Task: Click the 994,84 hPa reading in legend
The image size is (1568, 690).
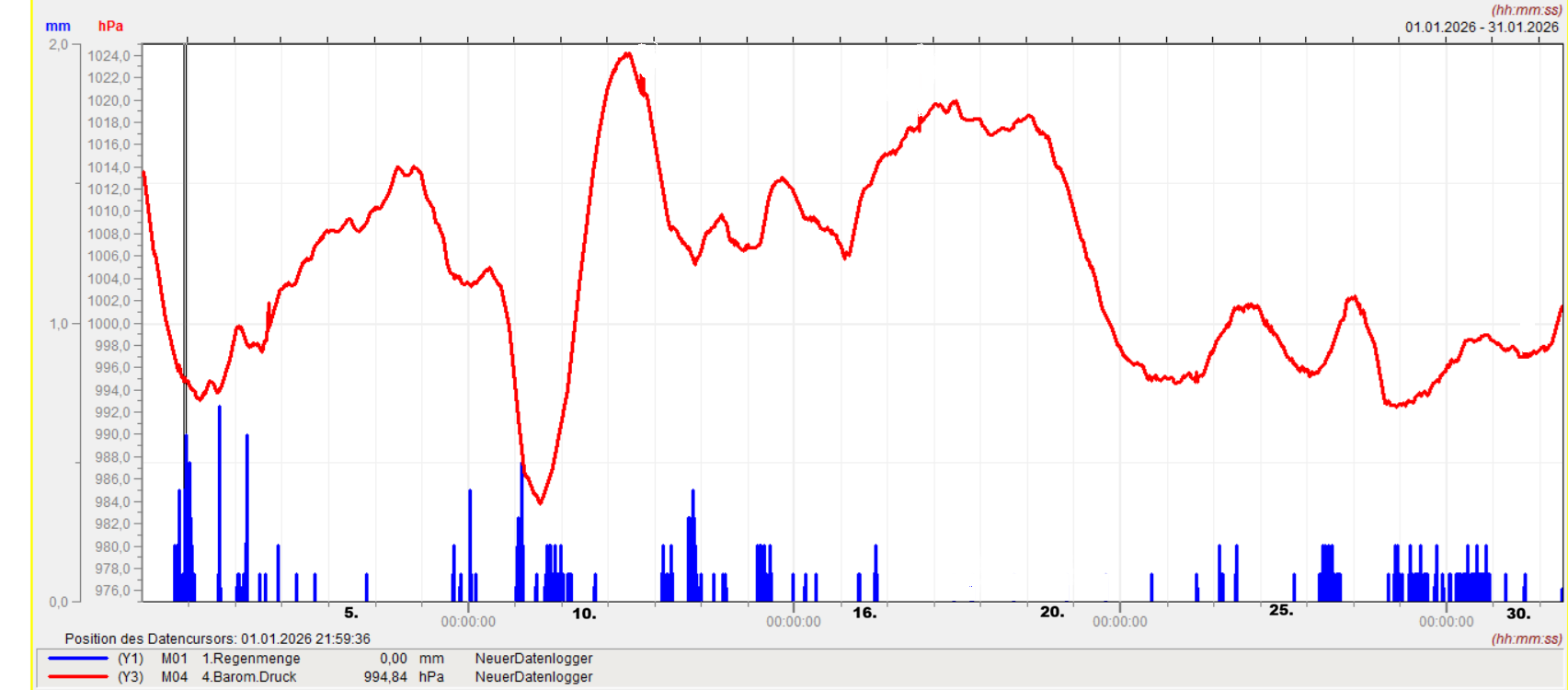Action: click(x=385, y=677)
